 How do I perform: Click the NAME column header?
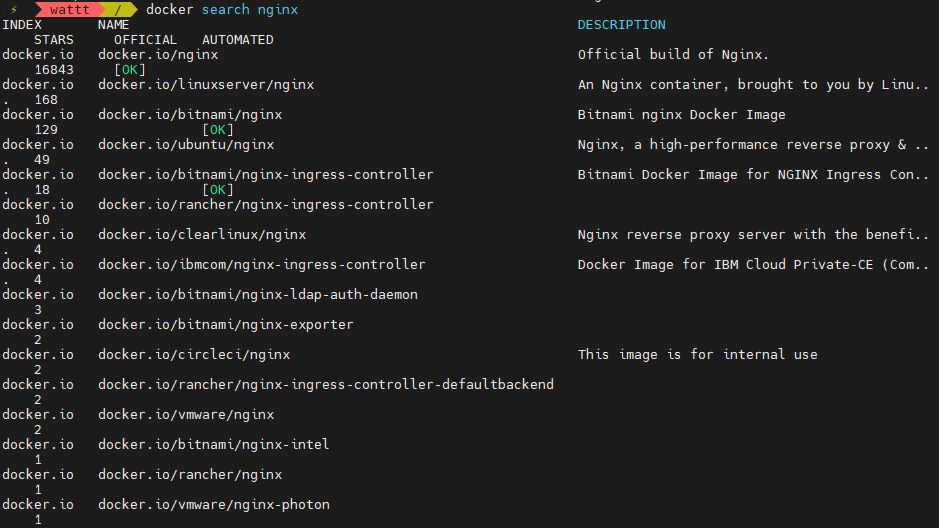tap(113, 25)
